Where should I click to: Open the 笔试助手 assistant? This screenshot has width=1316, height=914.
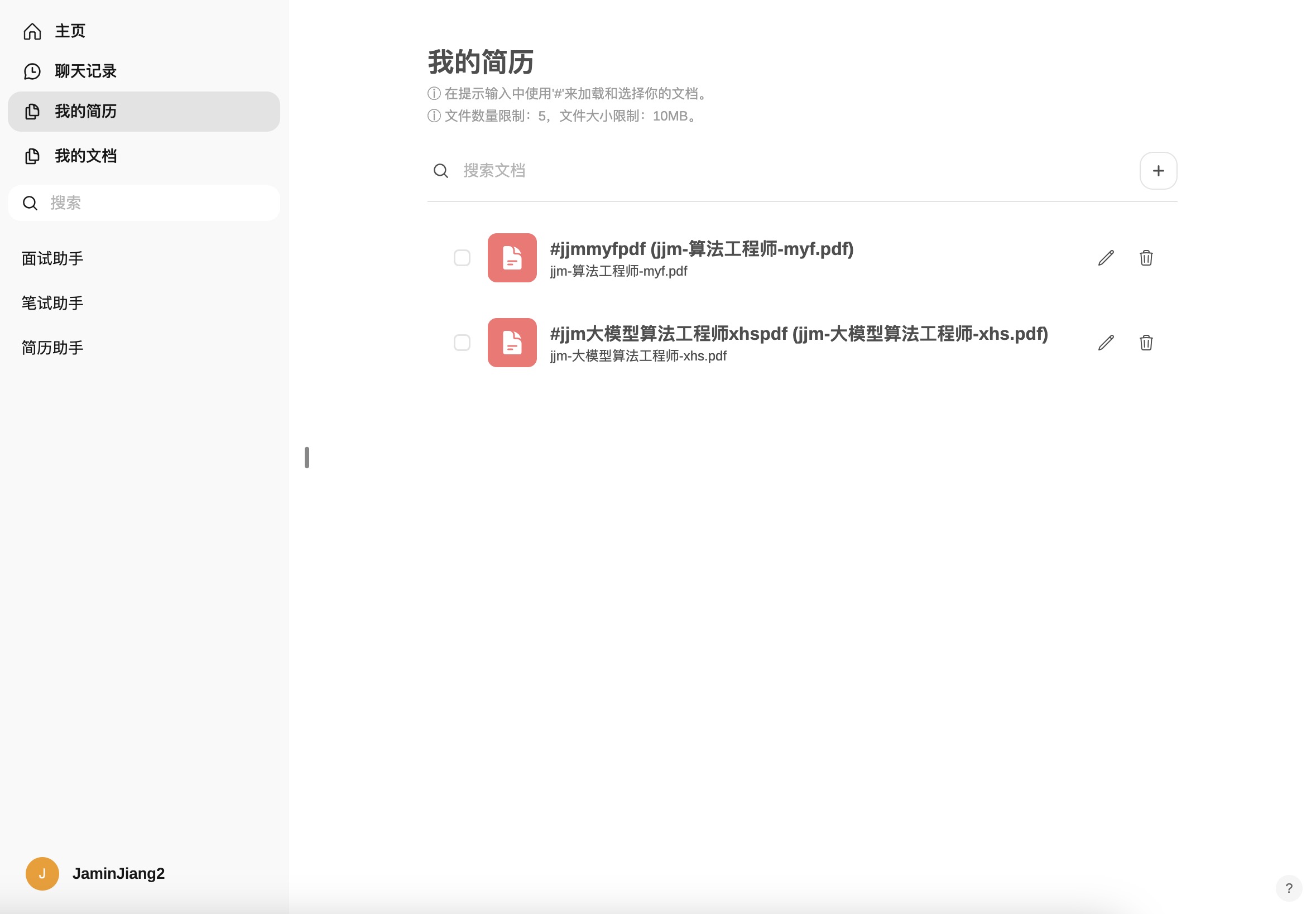[x=51, y=302]
